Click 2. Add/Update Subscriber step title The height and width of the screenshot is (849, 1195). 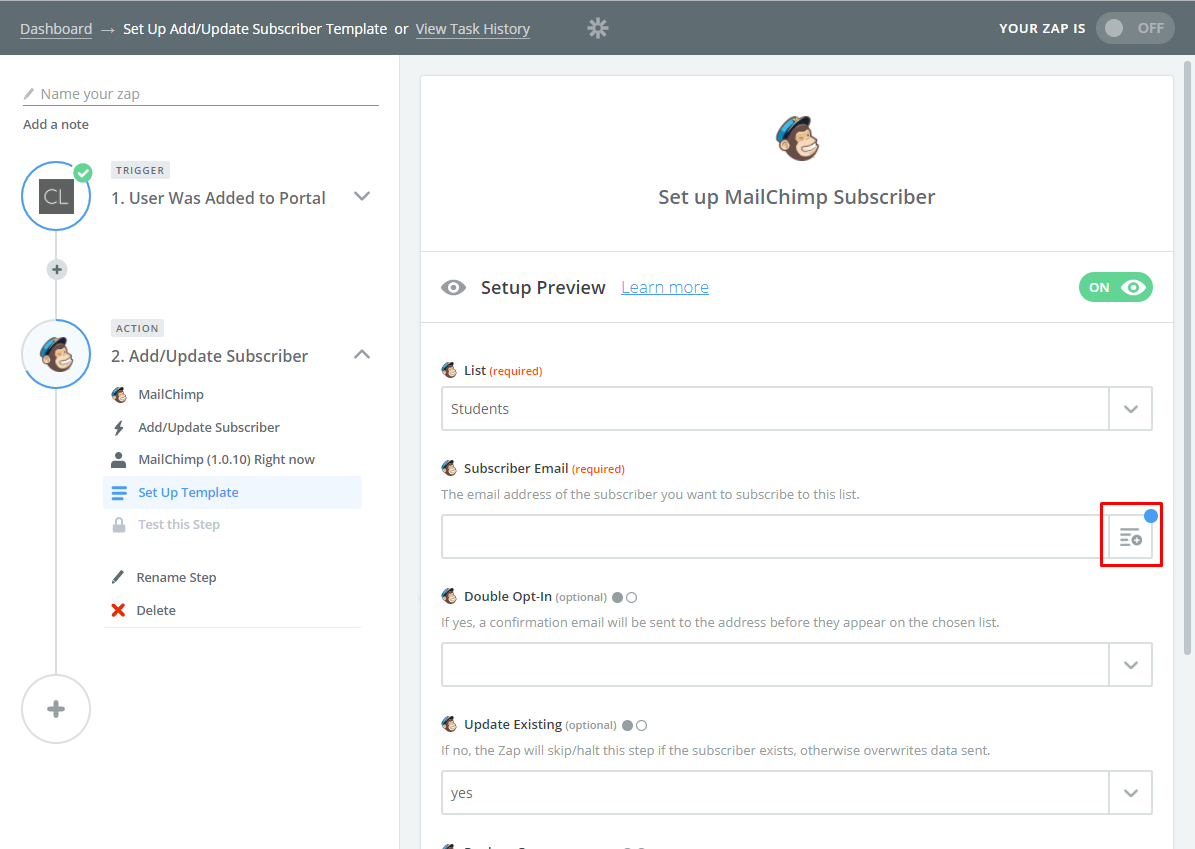(210, 356)
